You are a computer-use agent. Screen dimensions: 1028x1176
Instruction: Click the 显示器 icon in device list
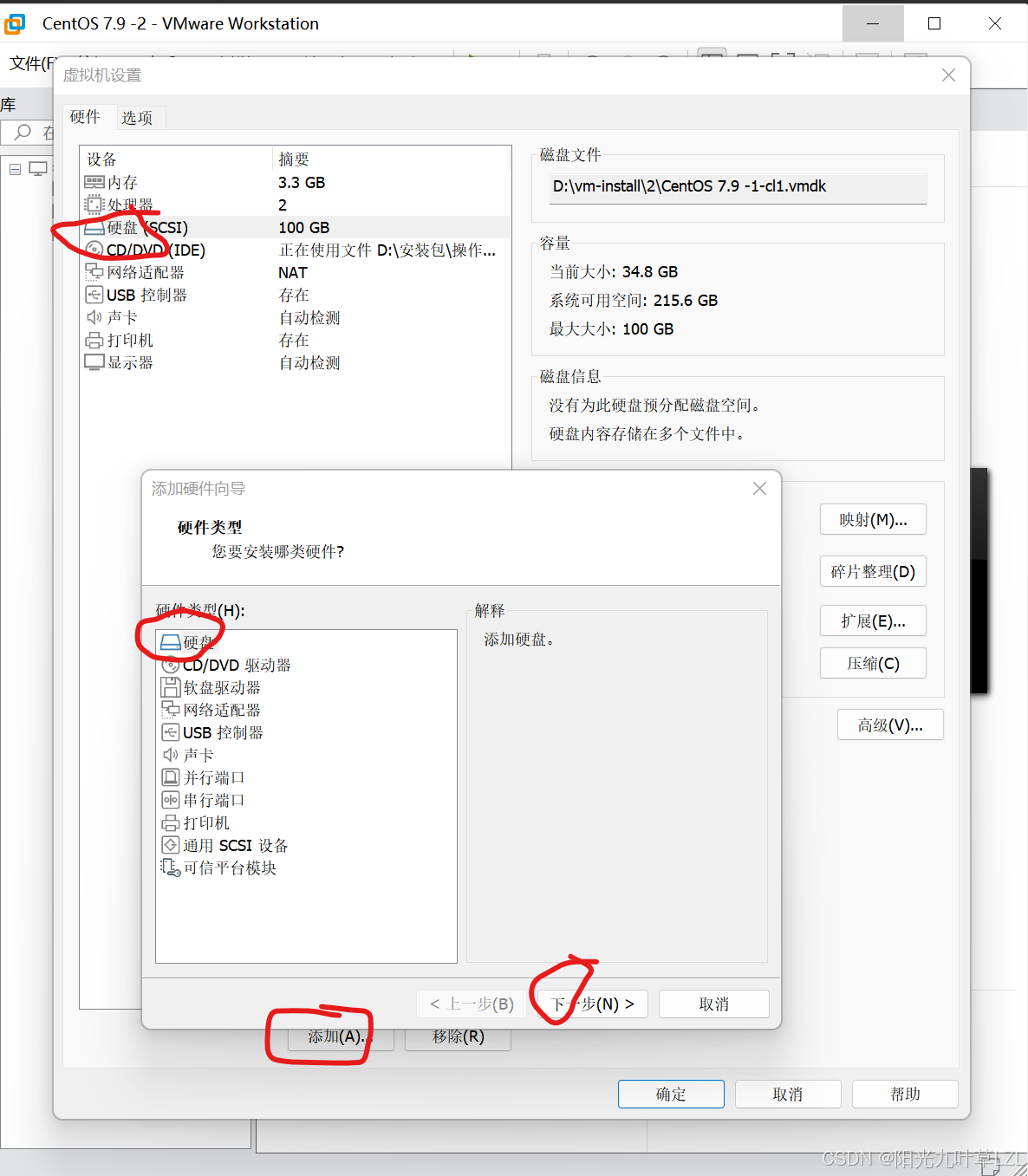point(94,362)
